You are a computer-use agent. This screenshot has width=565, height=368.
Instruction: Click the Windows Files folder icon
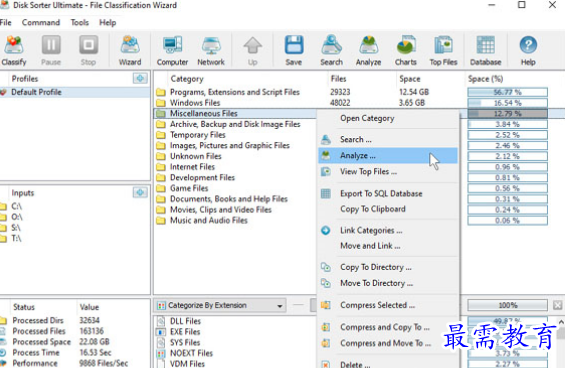click(161, 103)
